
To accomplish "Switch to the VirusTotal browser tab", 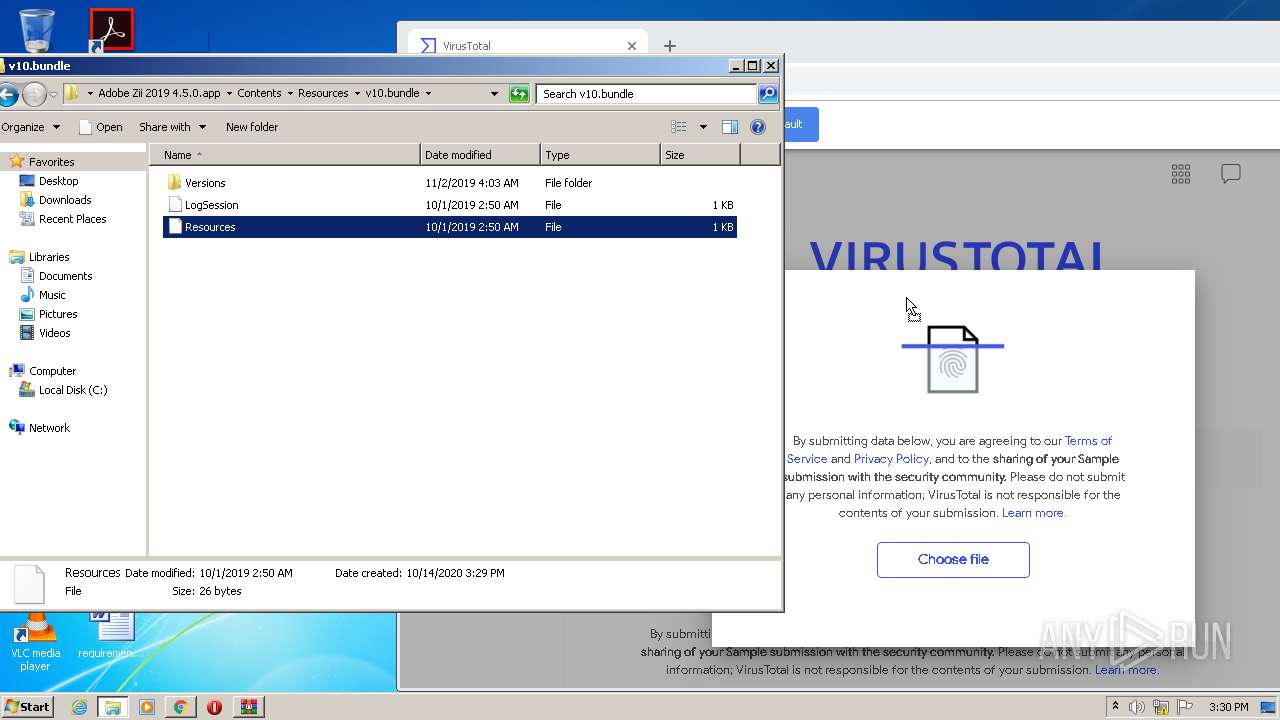I will [528, 46].
